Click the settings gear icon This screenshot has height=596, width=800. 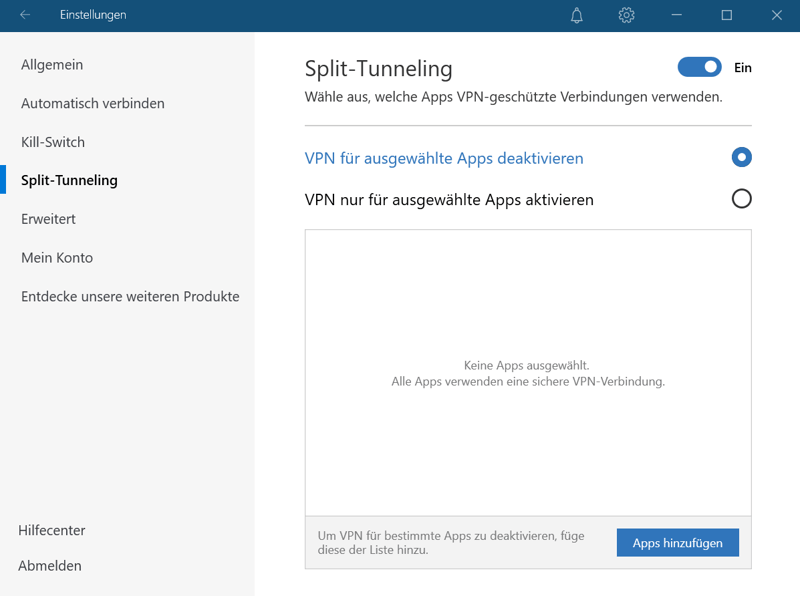tap(627, 15)
